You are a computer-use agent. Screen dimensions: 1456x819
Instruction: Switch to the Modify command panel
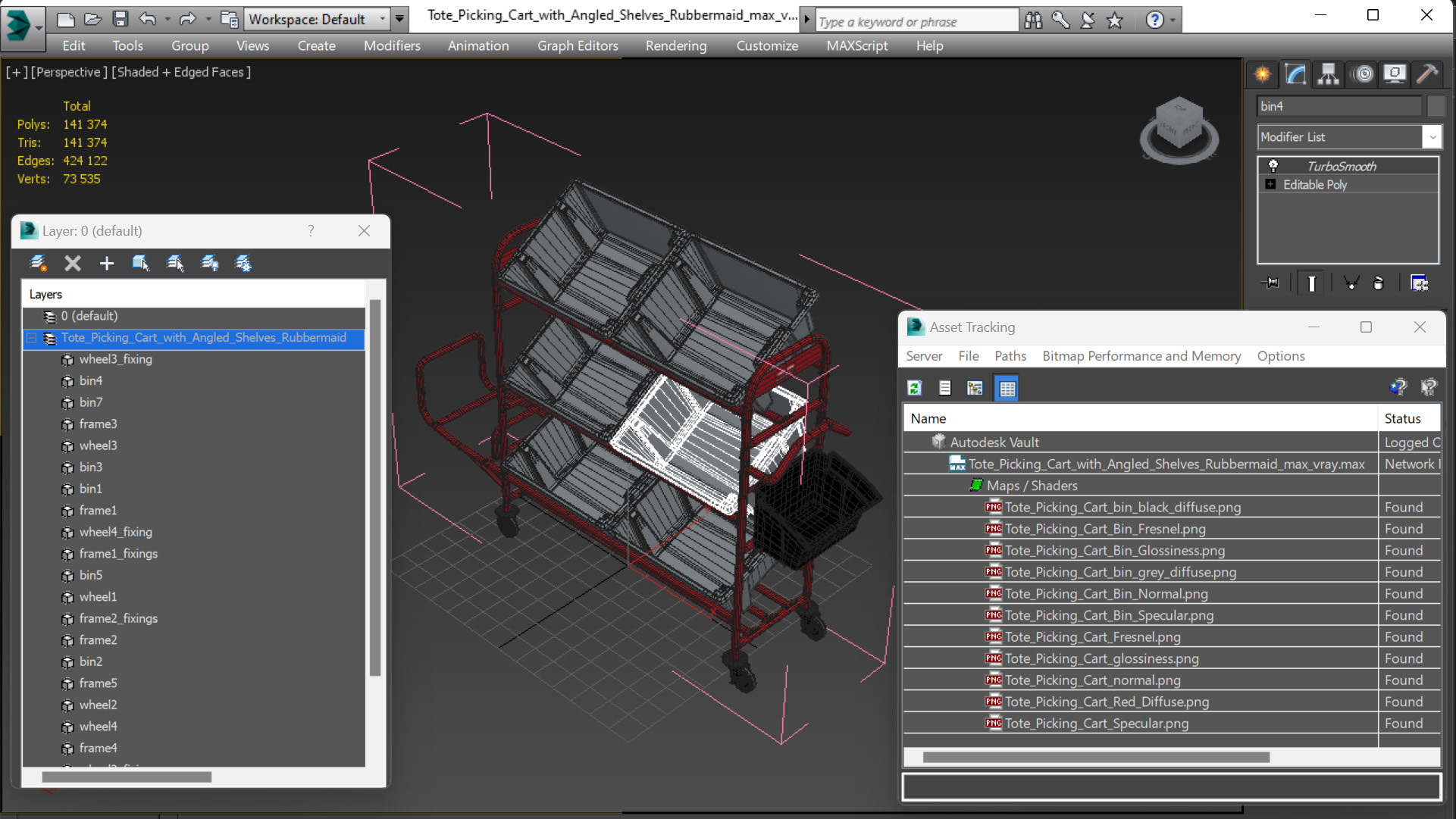(1295, 73)
